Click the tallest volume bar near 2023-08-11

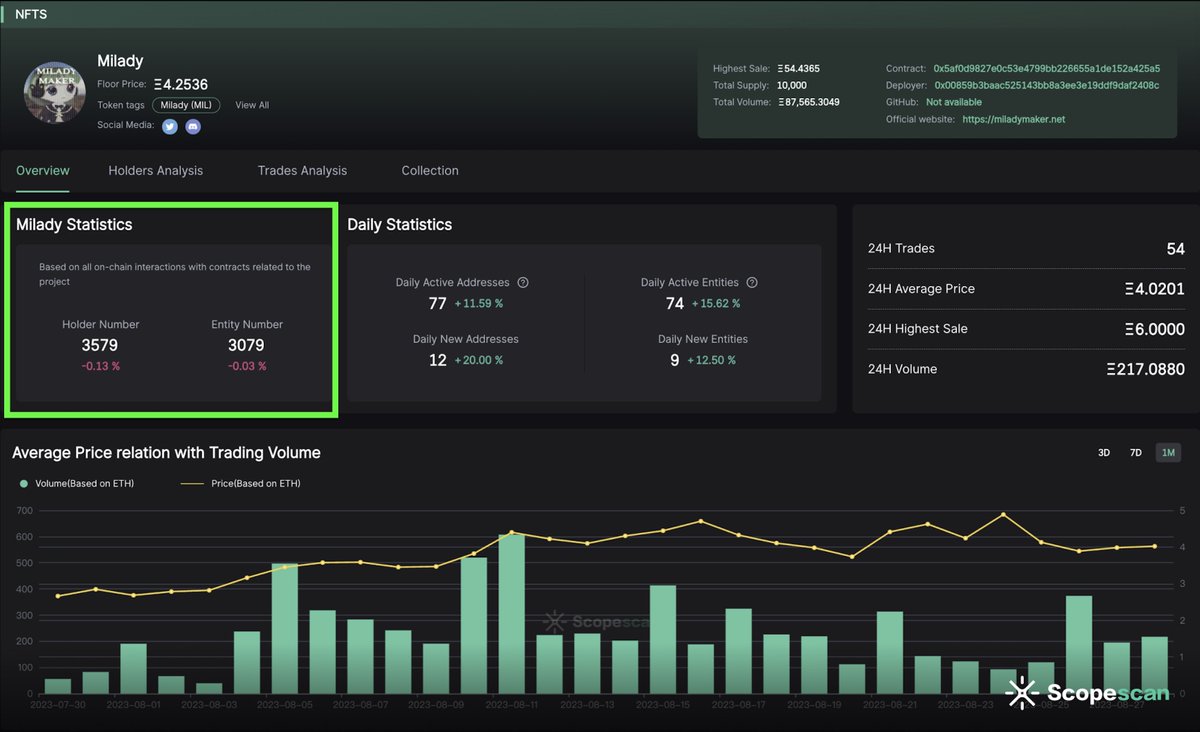coord(512,614)
